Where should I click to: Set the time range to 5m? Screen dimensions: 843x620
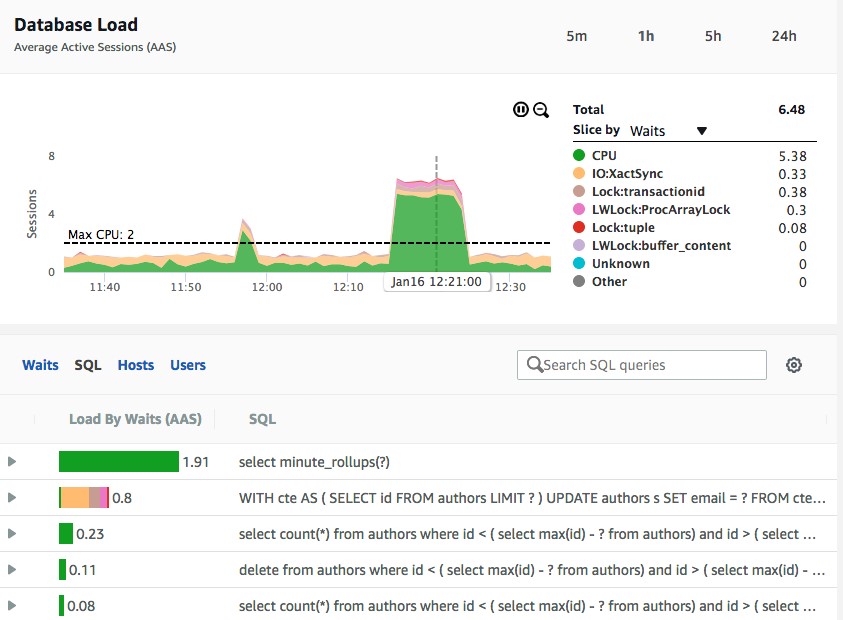tap(576, 36)
